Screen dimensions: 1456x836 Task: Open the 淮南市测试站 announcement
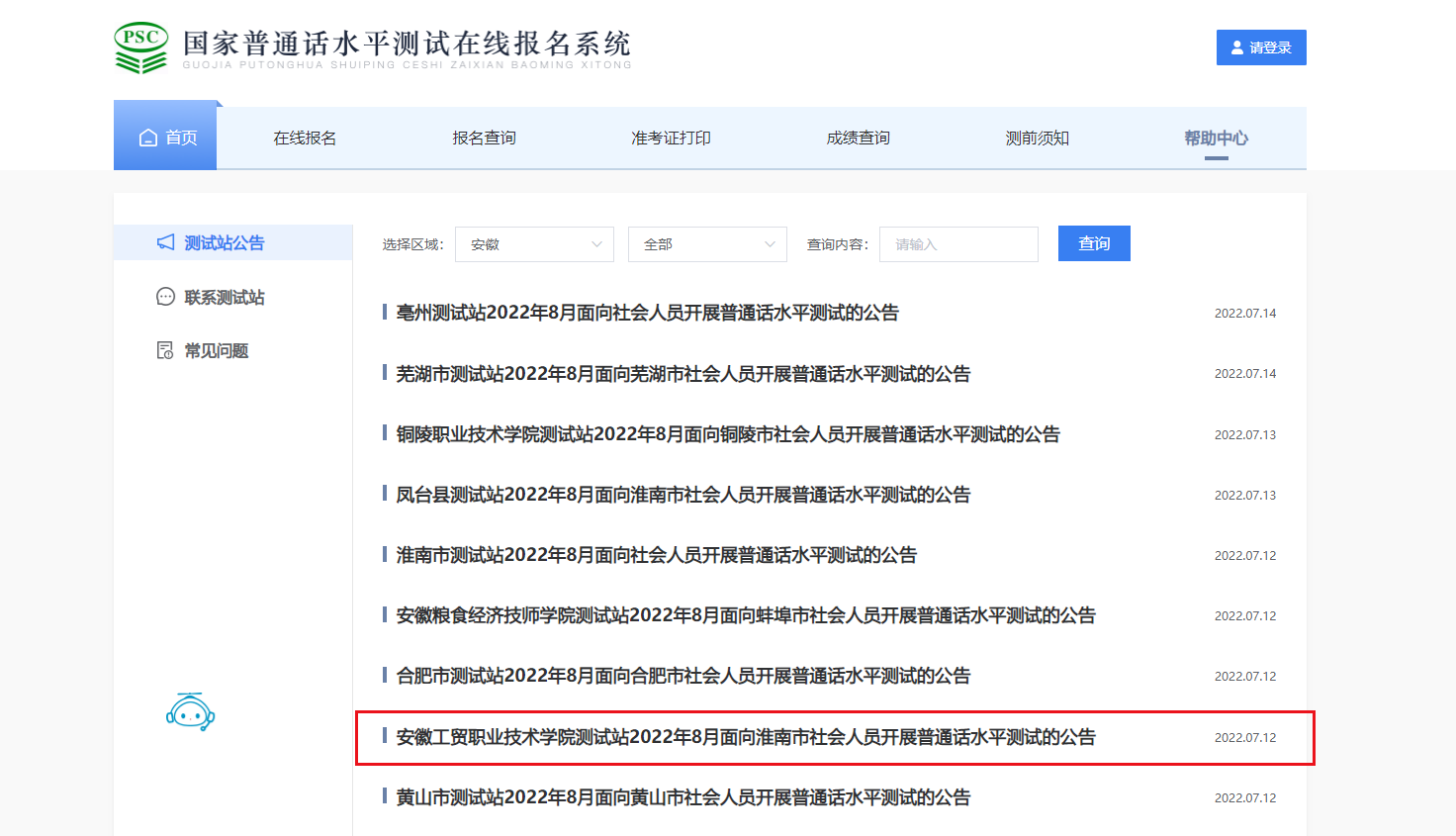tap(656, 555)
